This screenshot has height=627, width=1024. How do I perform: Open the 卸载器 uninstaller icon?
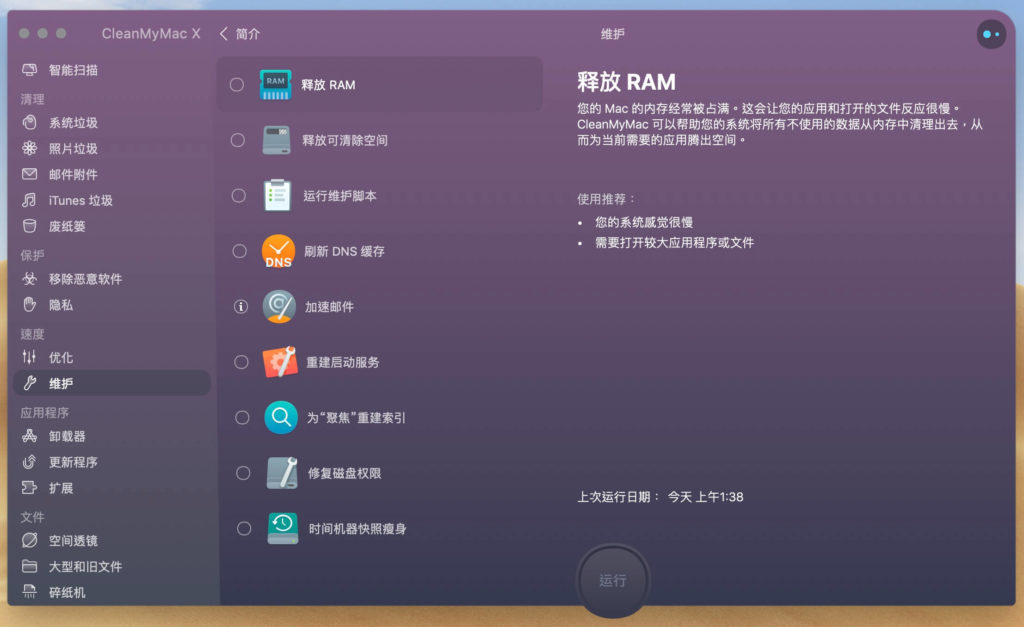pos(29,436)
